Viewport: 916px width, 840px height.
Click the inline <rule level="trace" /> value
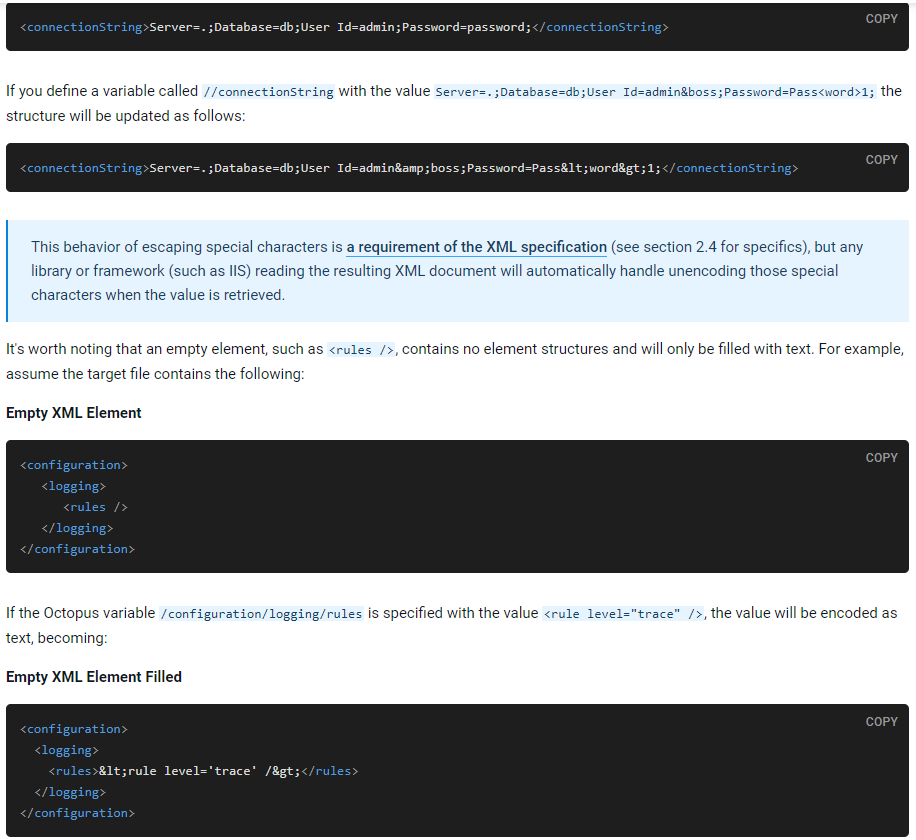coord(624,614)
